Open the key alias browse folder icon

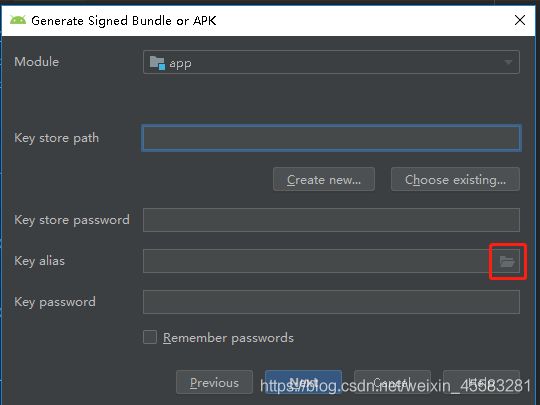coord(507,261)
